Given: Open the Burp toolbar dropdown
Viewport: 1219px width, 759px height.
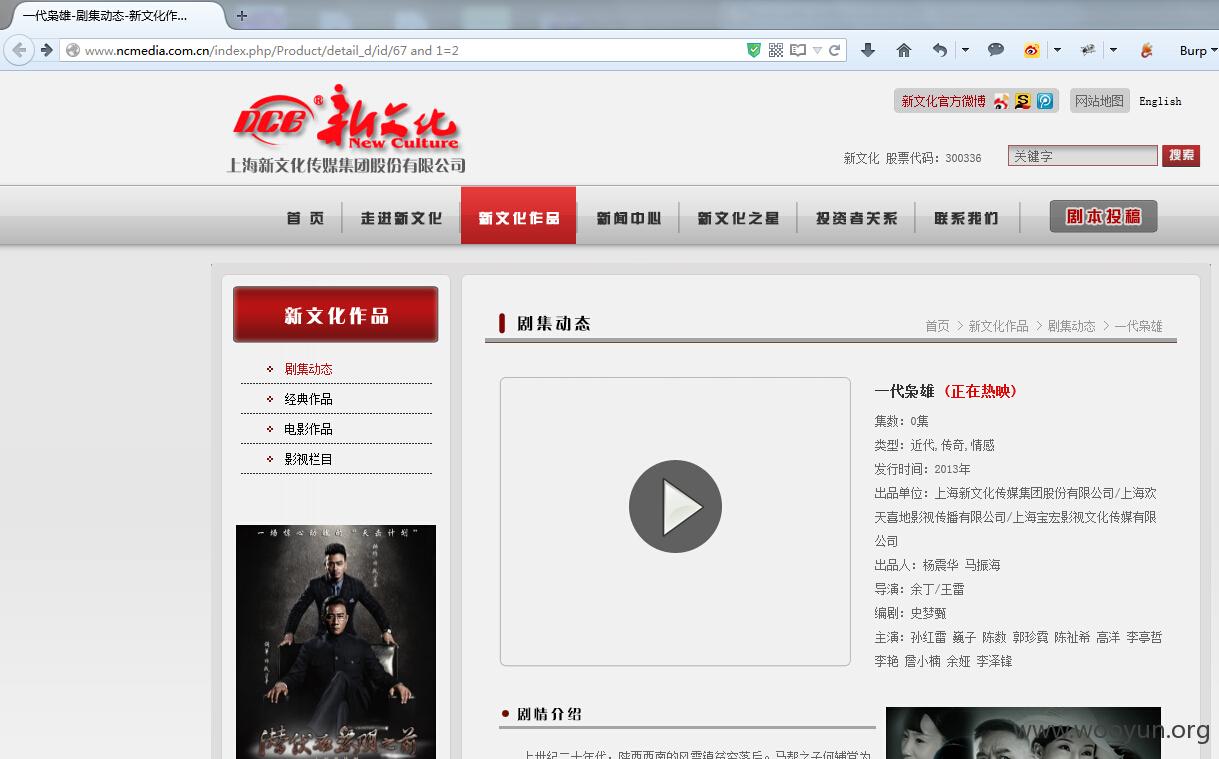Looking at the screenshot, I should tap(1198, 50).
